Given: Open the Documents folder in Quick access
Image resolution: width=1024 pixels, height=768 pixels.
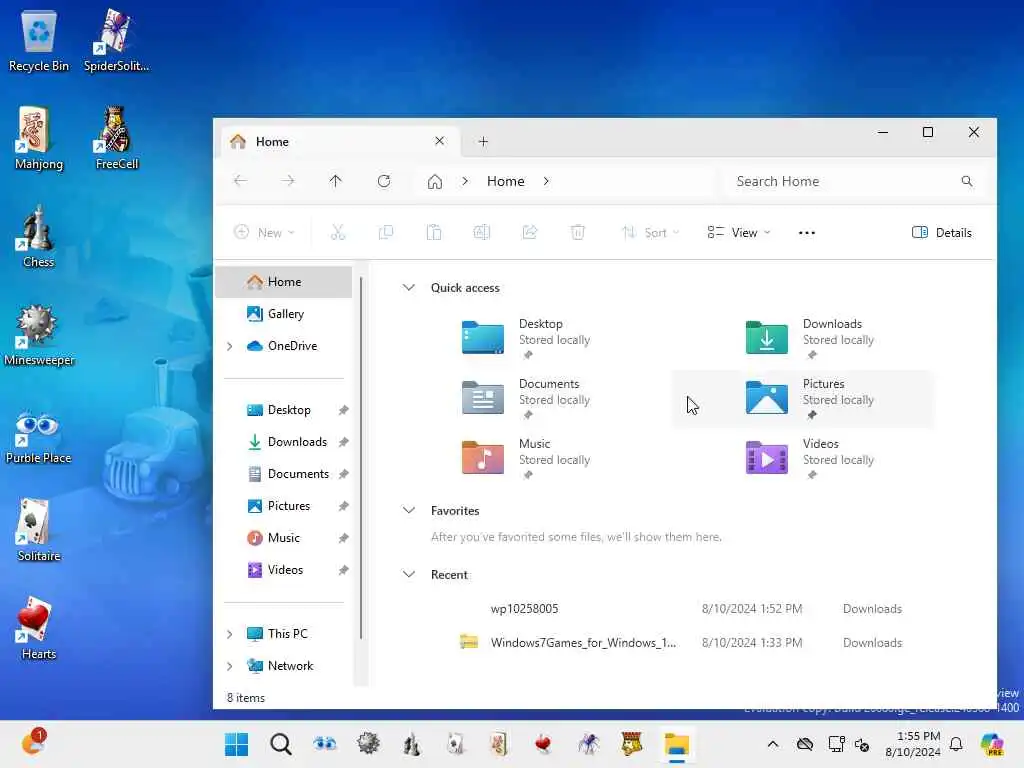Looking at the screenshot, I should 519,398.
